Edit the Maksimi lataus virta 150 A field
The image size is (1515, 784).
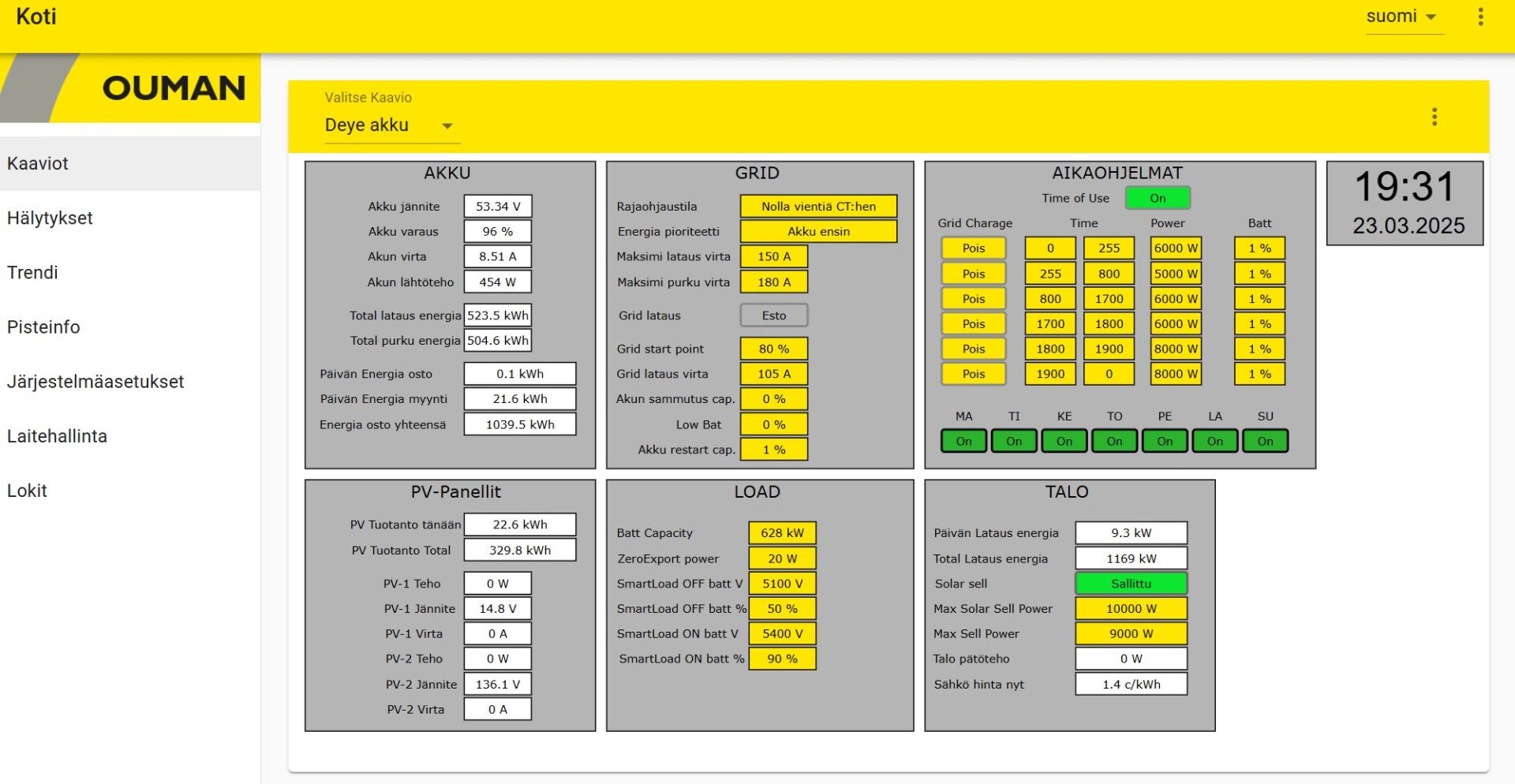773,256
